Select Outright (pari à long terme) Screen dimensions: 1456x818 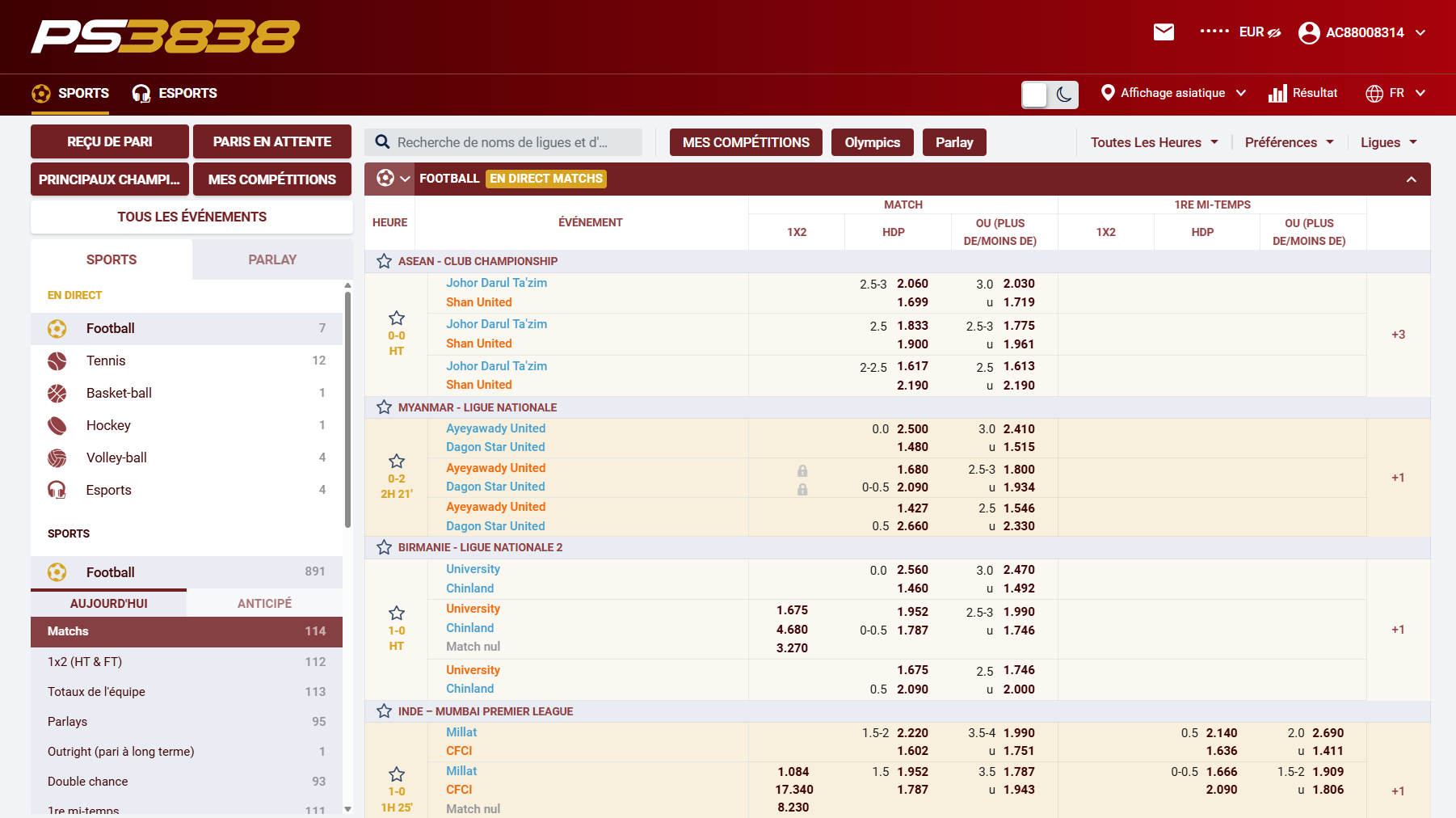click(x=187, y=751)
